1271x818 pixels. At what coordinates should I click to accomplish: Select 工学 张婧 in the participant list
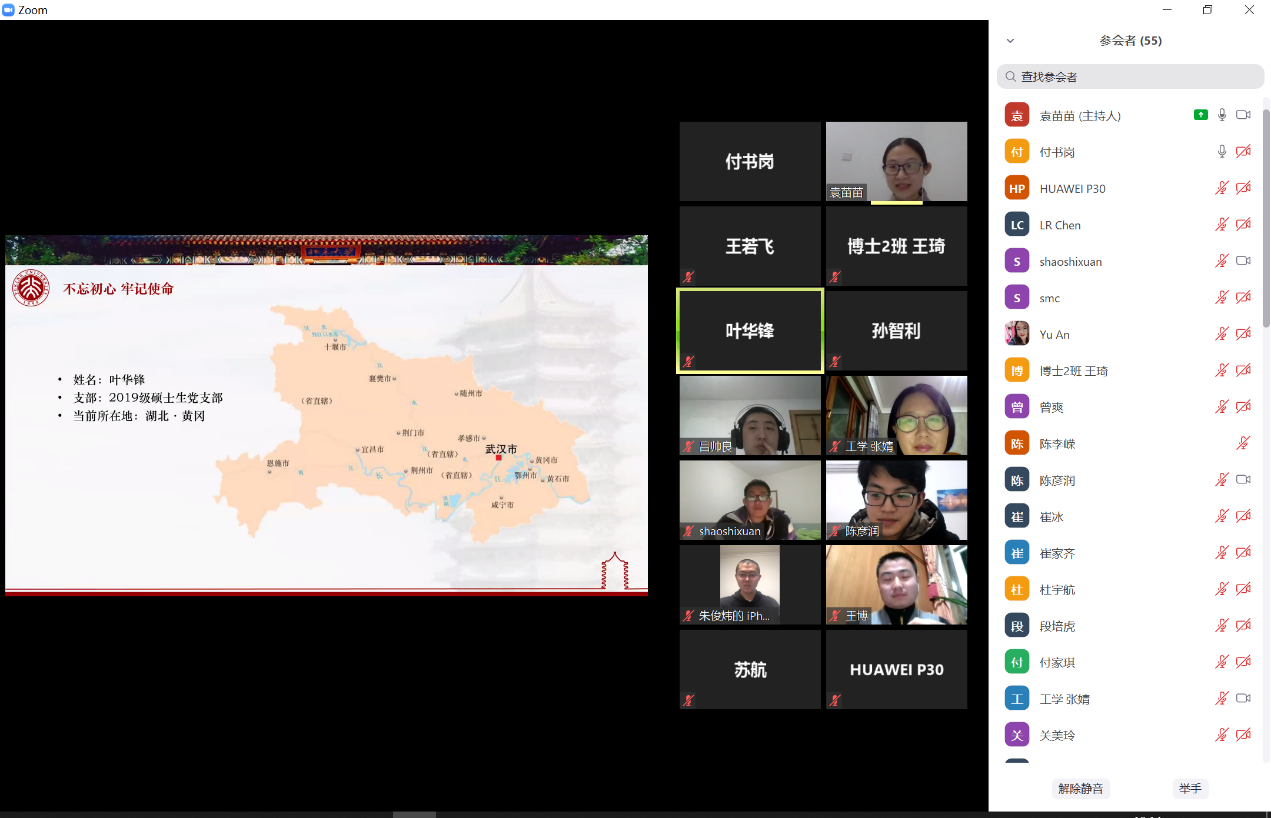[1064, 699]
